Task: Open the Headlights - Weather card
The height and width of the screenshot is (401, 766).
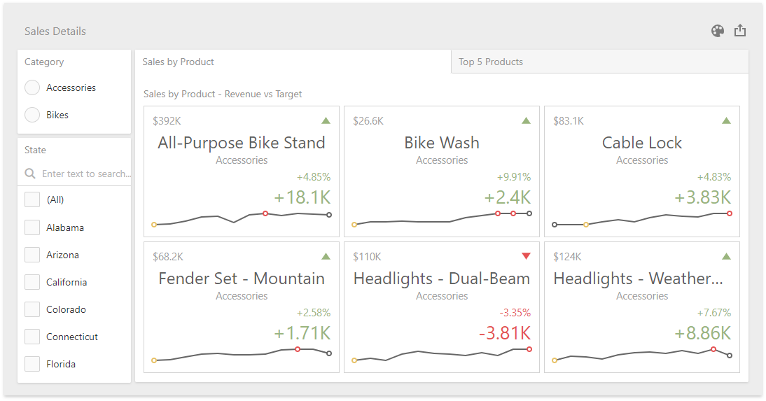Action: pyautogui.click(x=641, y=306)
